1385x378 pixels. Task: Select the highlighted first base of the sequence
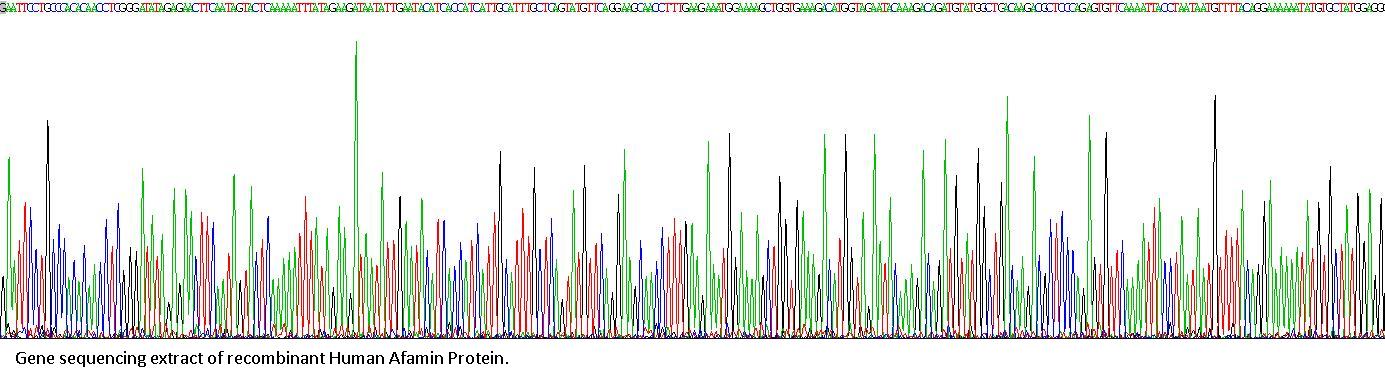[x=3, y=7]
